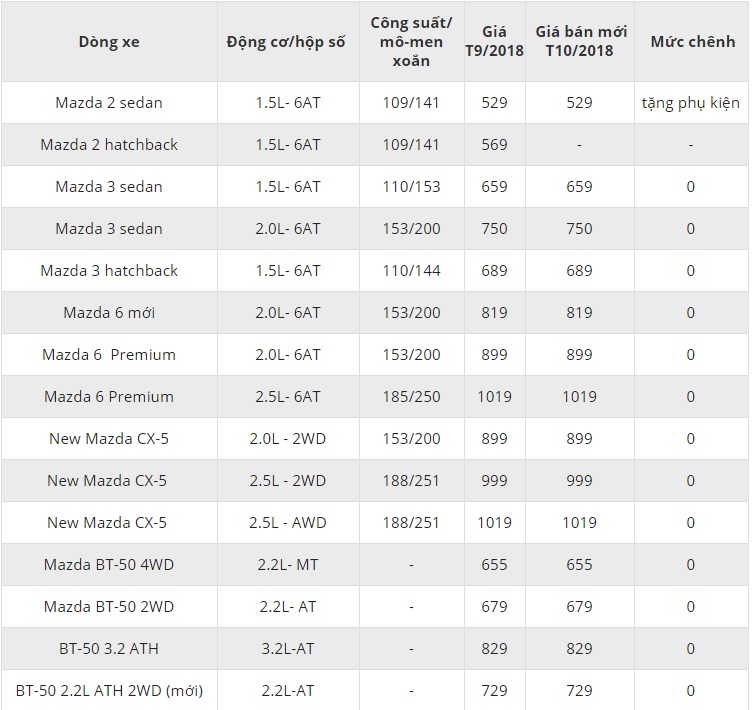Image resolution: width=752 pixels, height=710 pixels.
Task: Select the 'Giá bán mới T10/2018' header
Action: click(x=580, y=42)
